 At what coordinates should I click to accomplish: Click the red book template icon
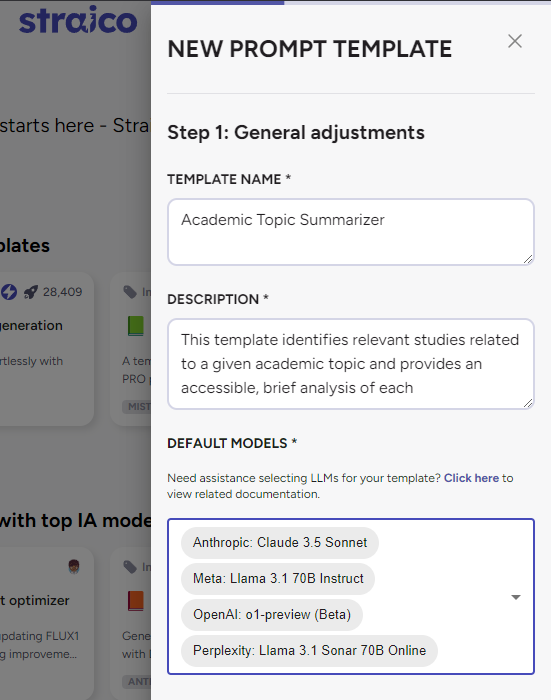pyautogui.click(x=136, y=600)
